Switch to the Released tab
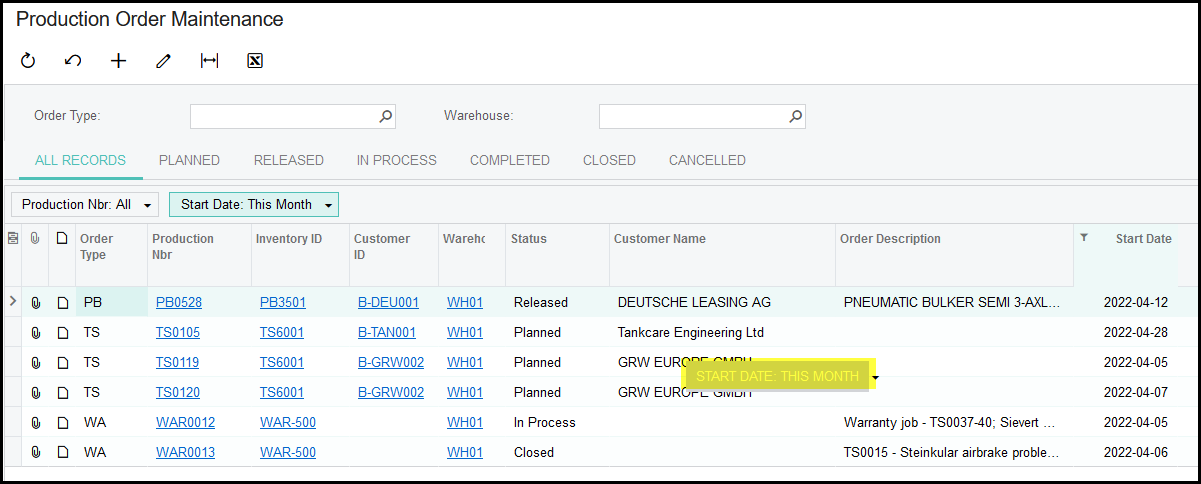This screenshot has height=484, width=1201. [x=288, y=160]
